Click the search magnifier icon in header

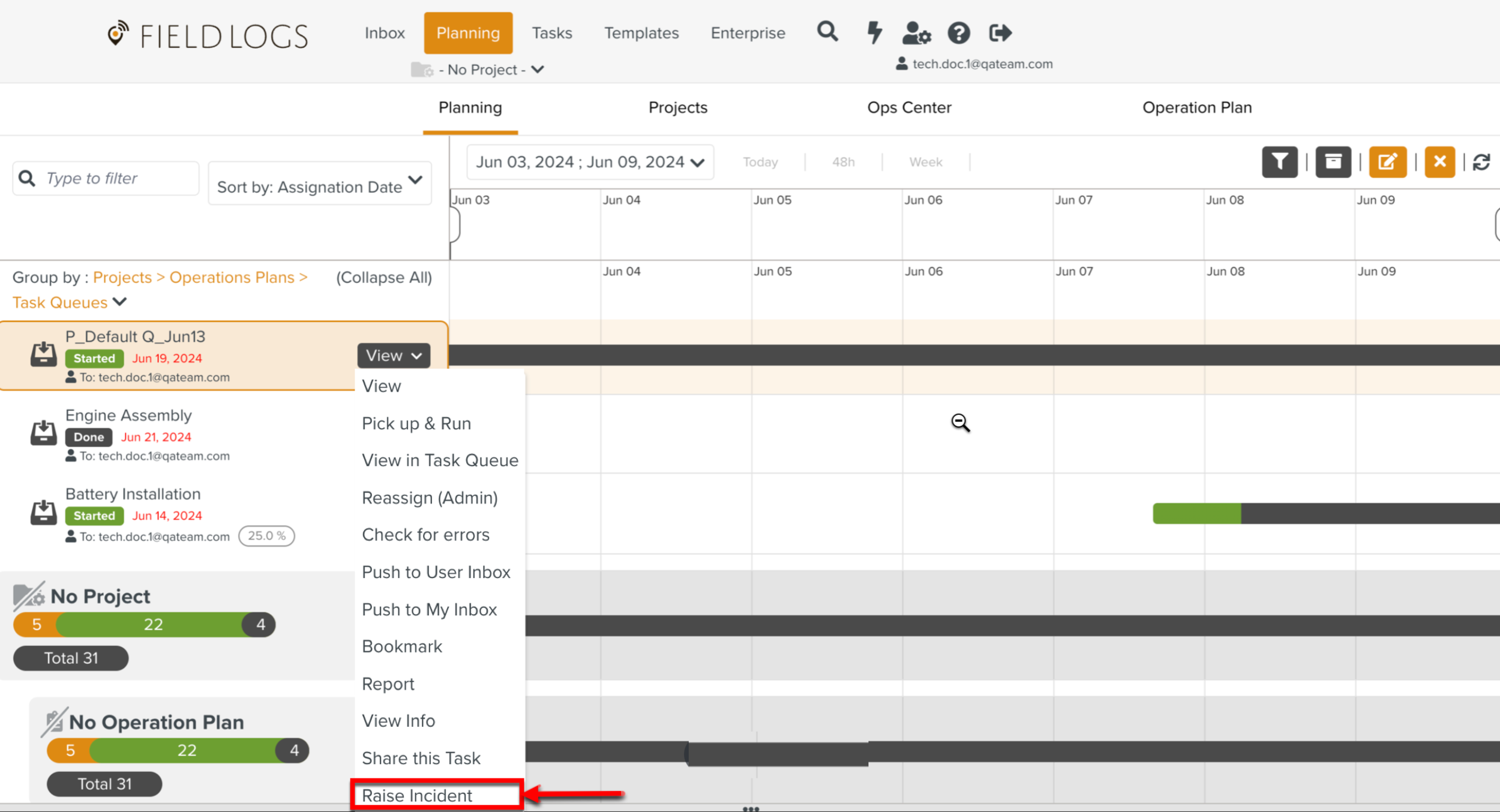827,31
